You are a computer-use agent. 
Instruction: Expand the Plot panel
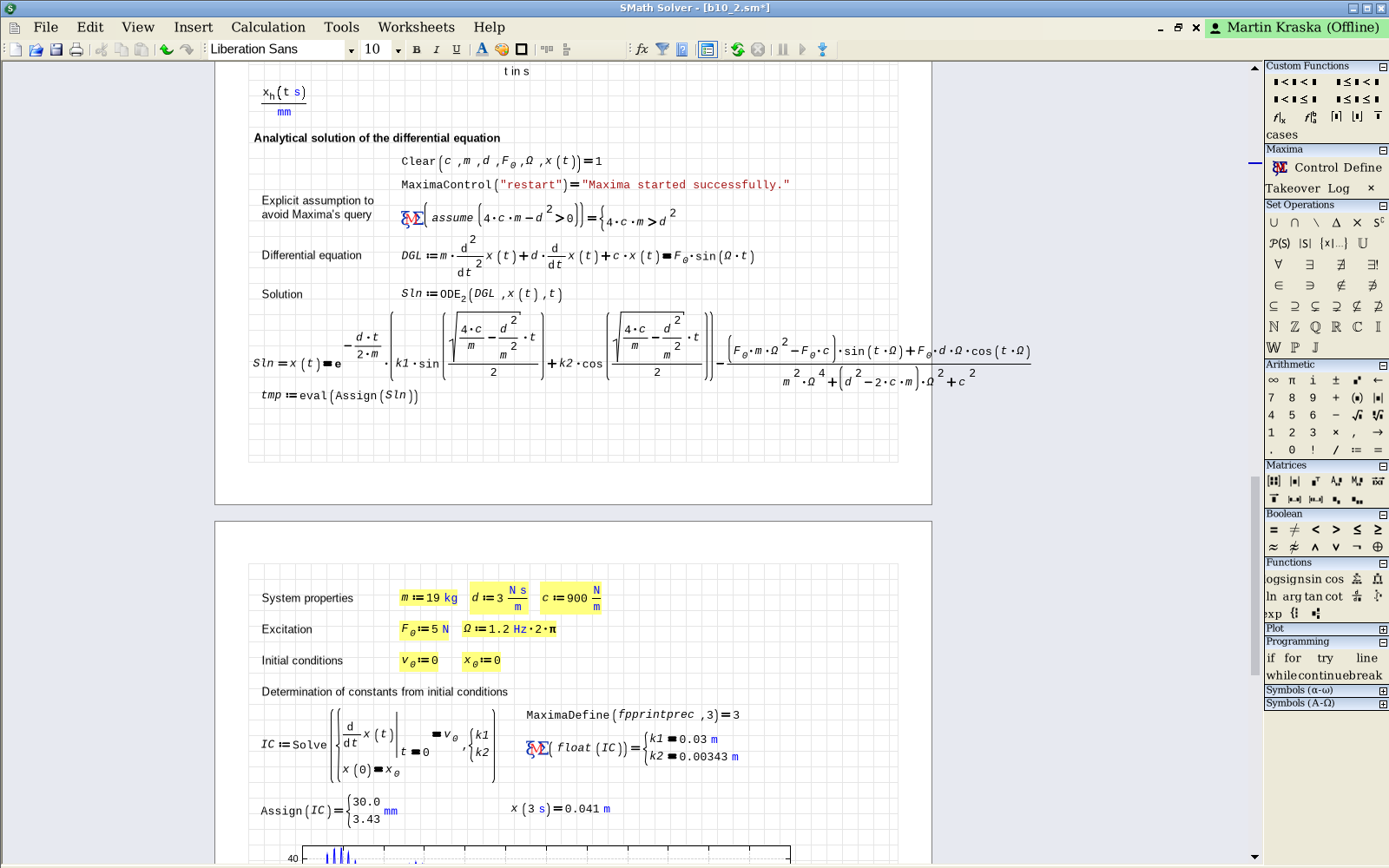click(x=1383, y=629)
